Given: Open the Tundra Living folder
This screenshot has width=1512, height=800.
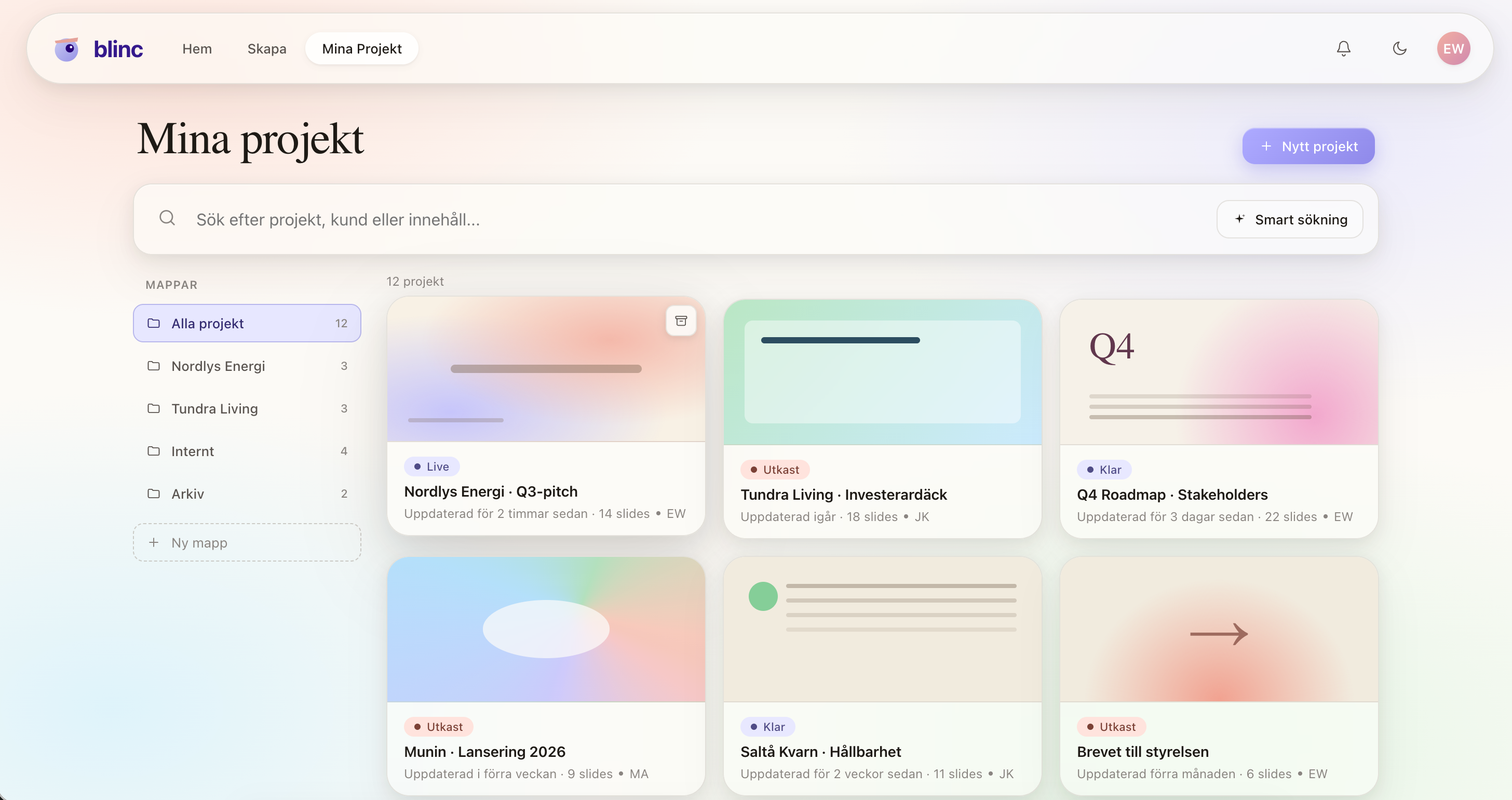Looking at the screenshot, I should tap(247, 408).
